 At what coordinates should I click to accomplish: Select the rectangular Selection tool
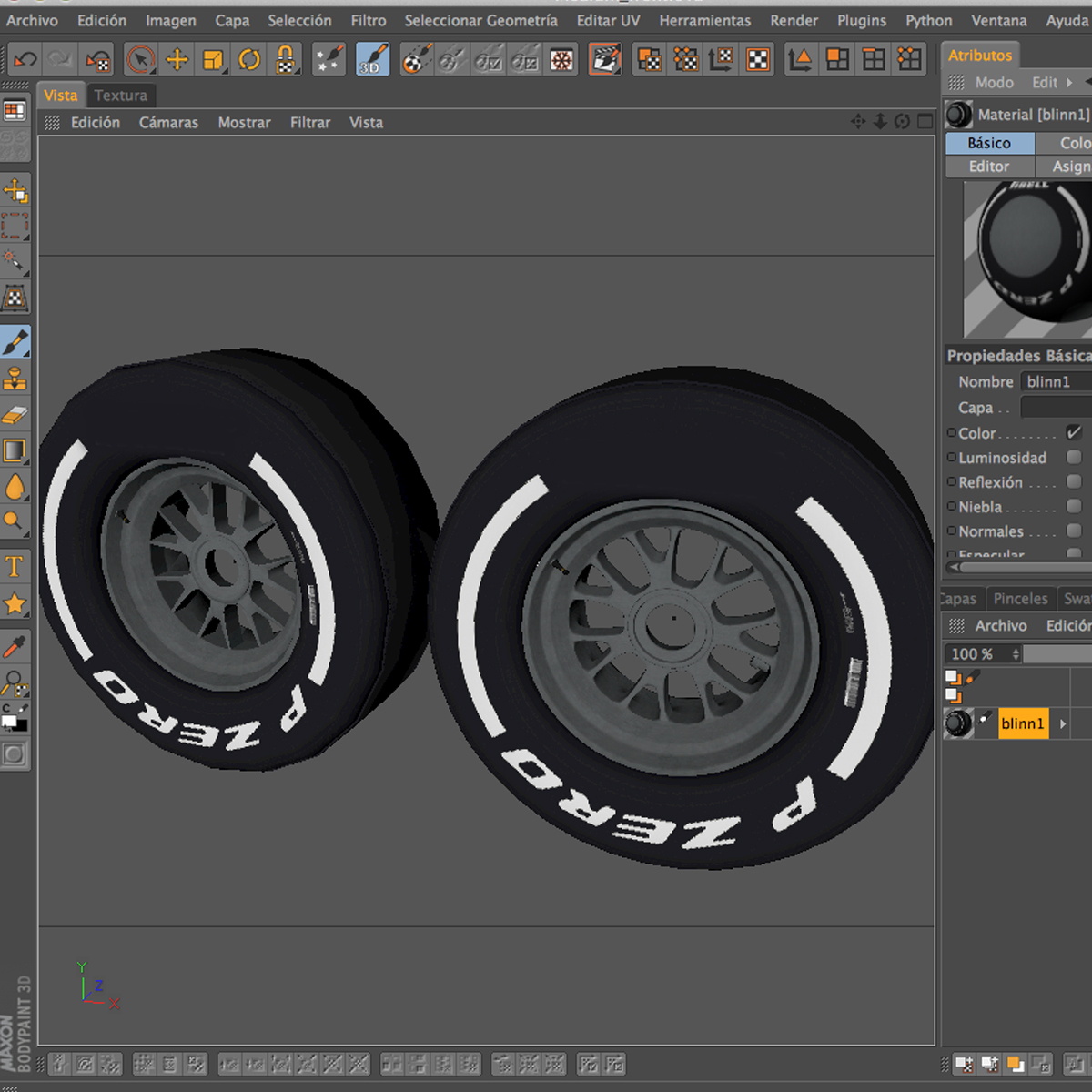click(x=15, y=226)
